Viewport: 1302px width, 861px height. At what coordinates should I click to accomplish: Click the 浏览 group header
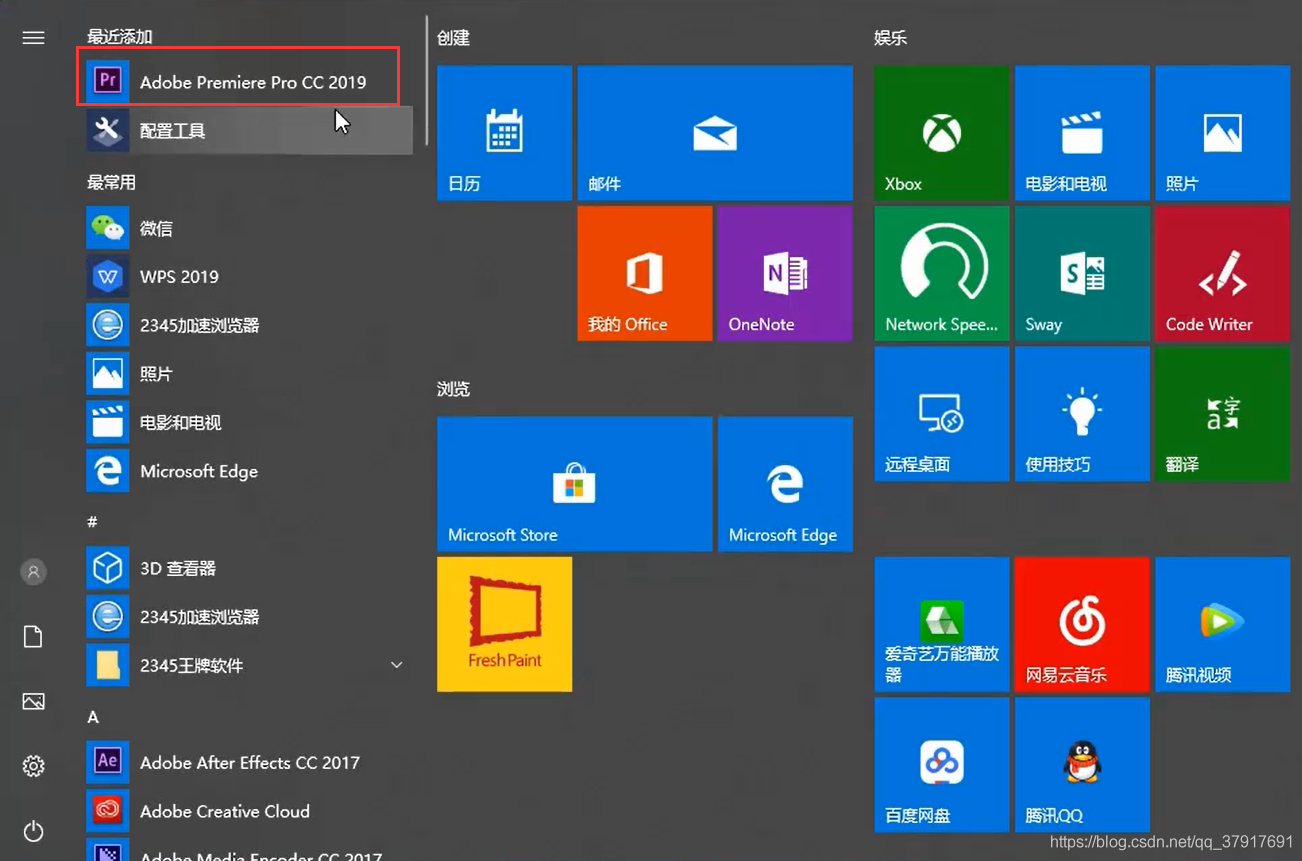pos(453,389)
